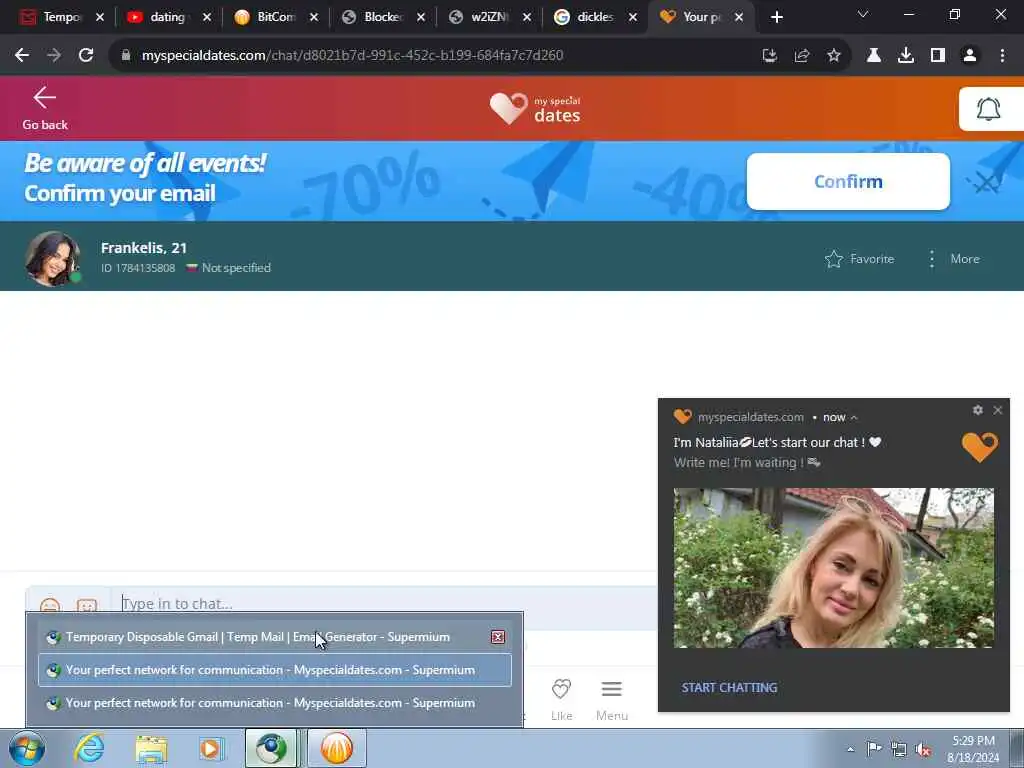Show hidden tray icons
The width and height of the screenshot is (1024, 768).
click(850, 750)
